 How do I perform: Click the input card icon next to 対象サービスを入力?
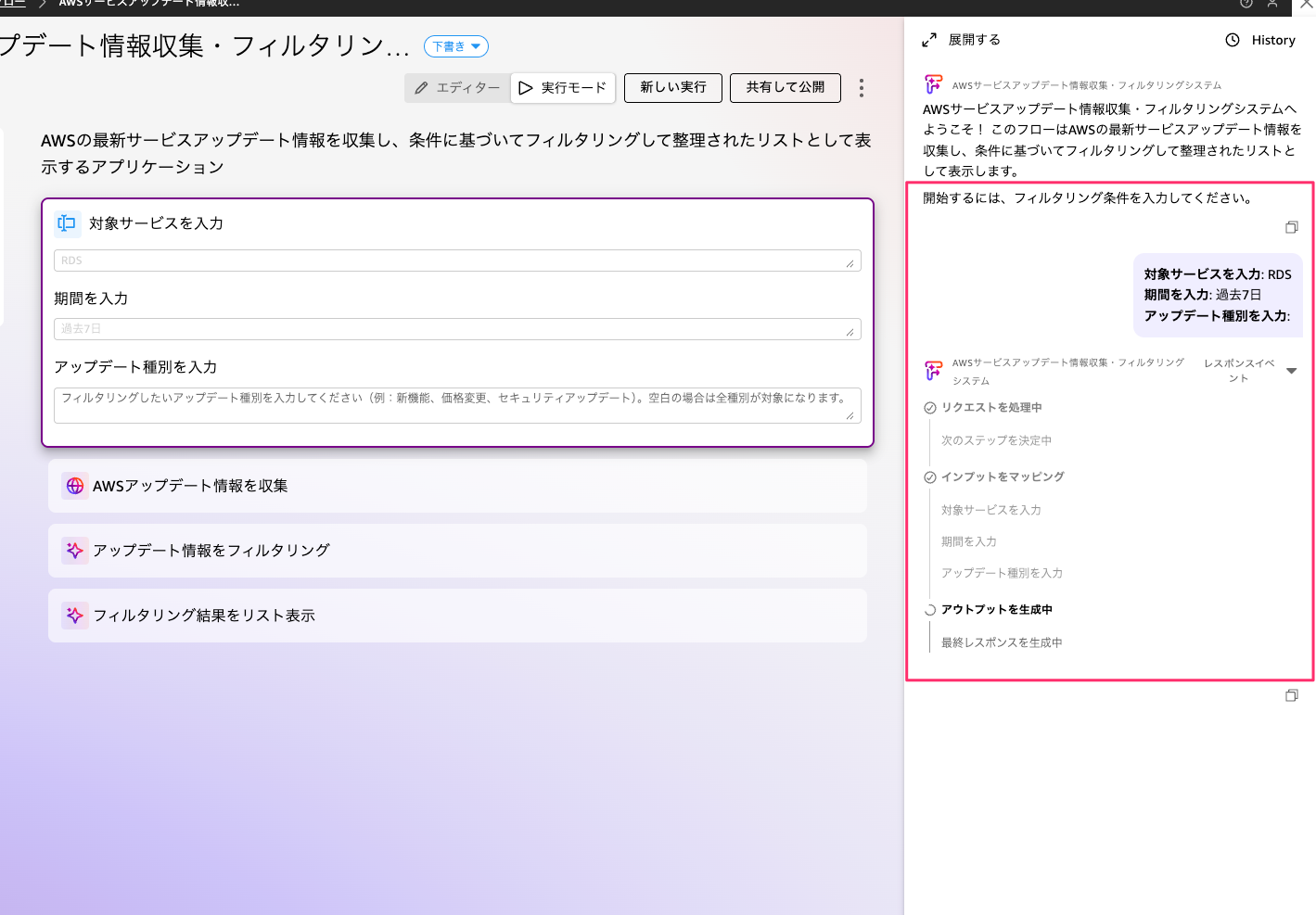pos(67,223)
